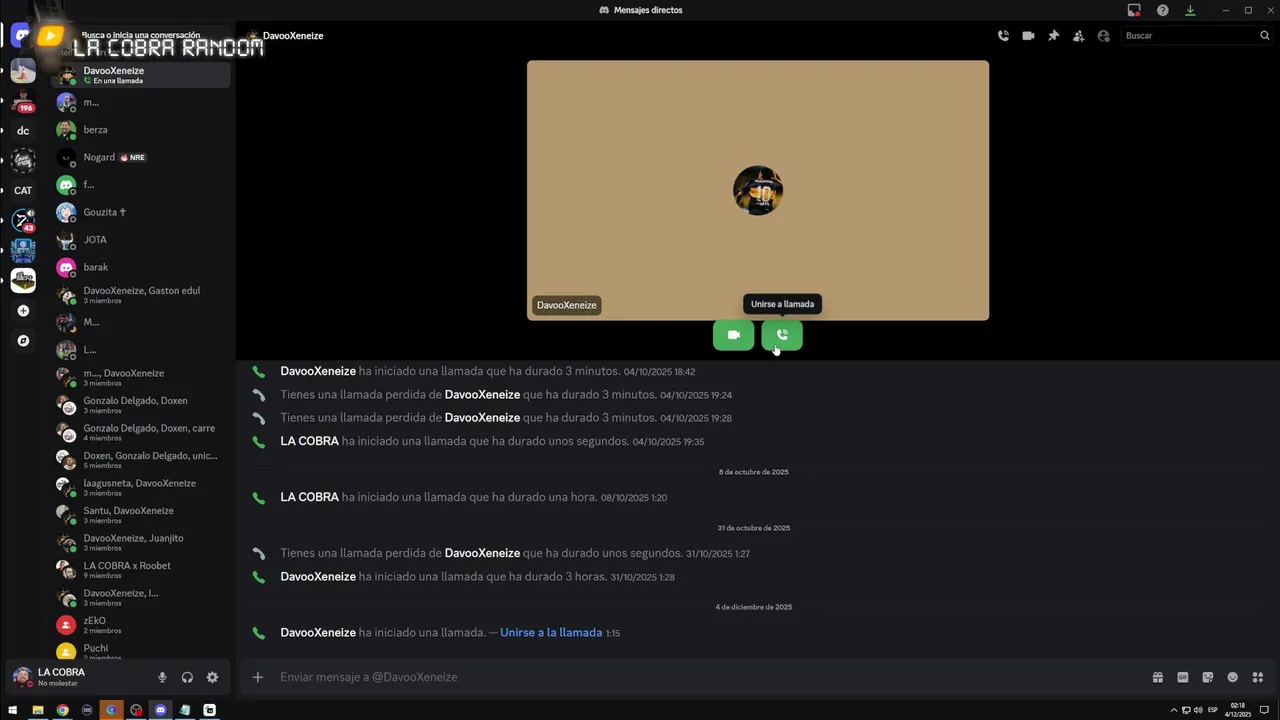Select DavooXeneize 'En una llamada' conversation
This screenshot has height=720, width=1280.
(141, 75)
